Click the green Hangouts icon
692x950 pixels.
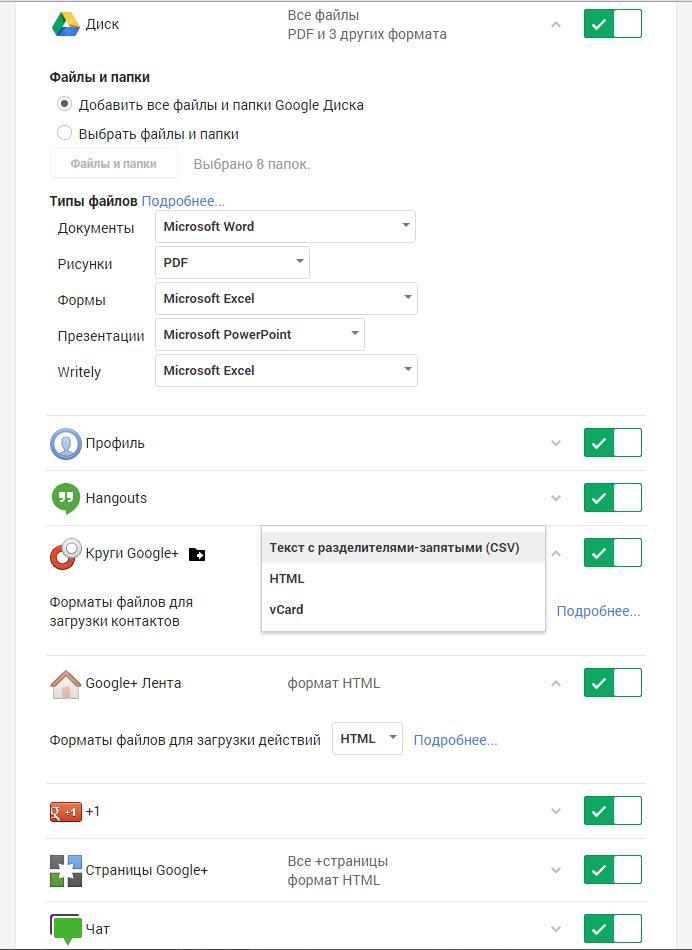point(65,499)
